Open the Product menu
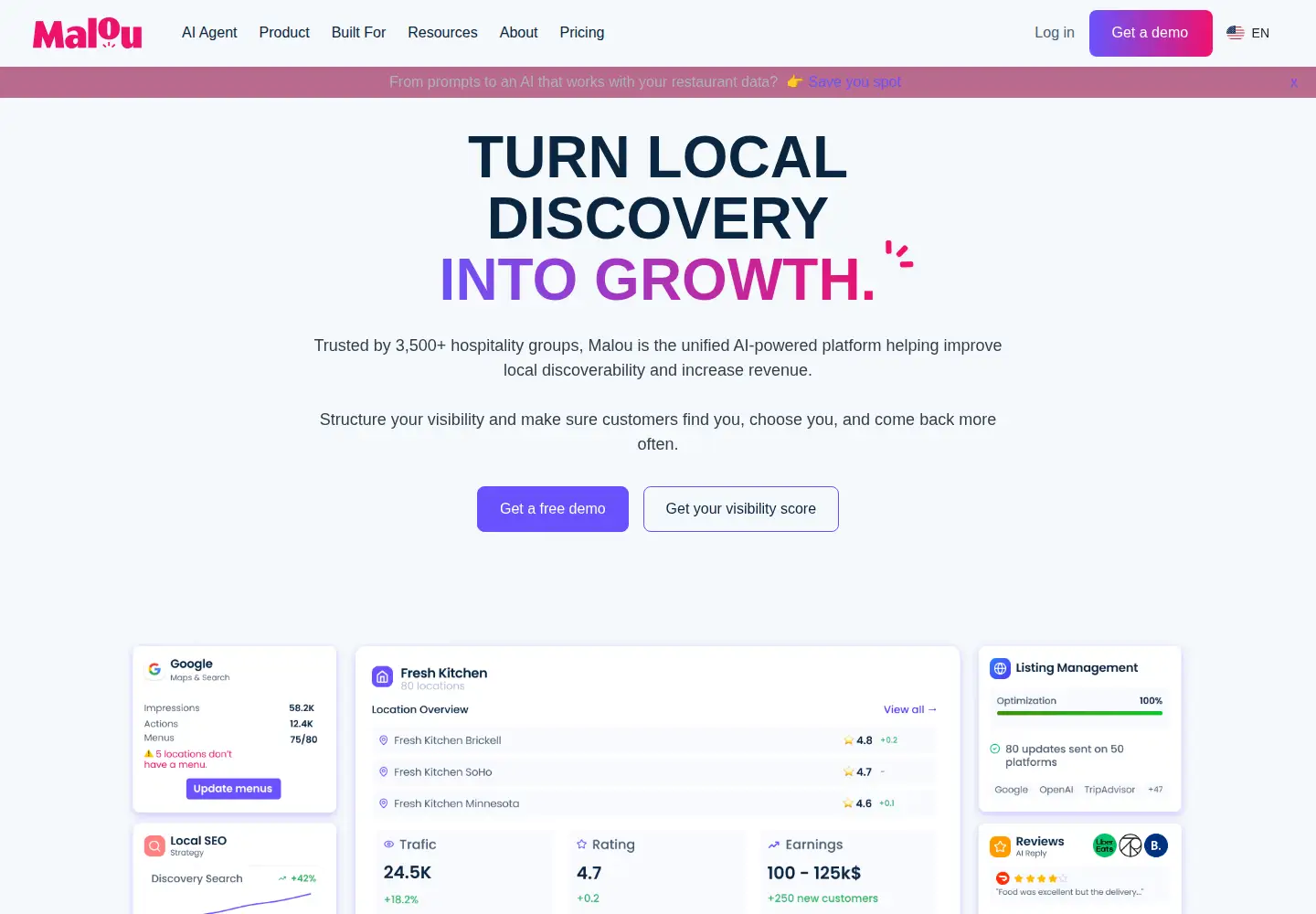Image resolution: width=1316 pixels, height=914 pixels. click(284, 33)
